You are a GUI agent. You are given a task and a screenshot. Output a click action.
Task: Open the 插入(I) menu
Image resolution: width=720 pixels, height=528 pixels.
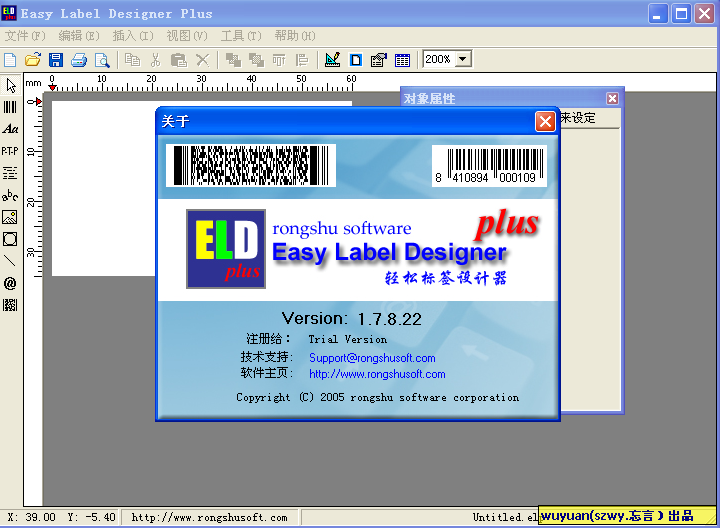133,36
